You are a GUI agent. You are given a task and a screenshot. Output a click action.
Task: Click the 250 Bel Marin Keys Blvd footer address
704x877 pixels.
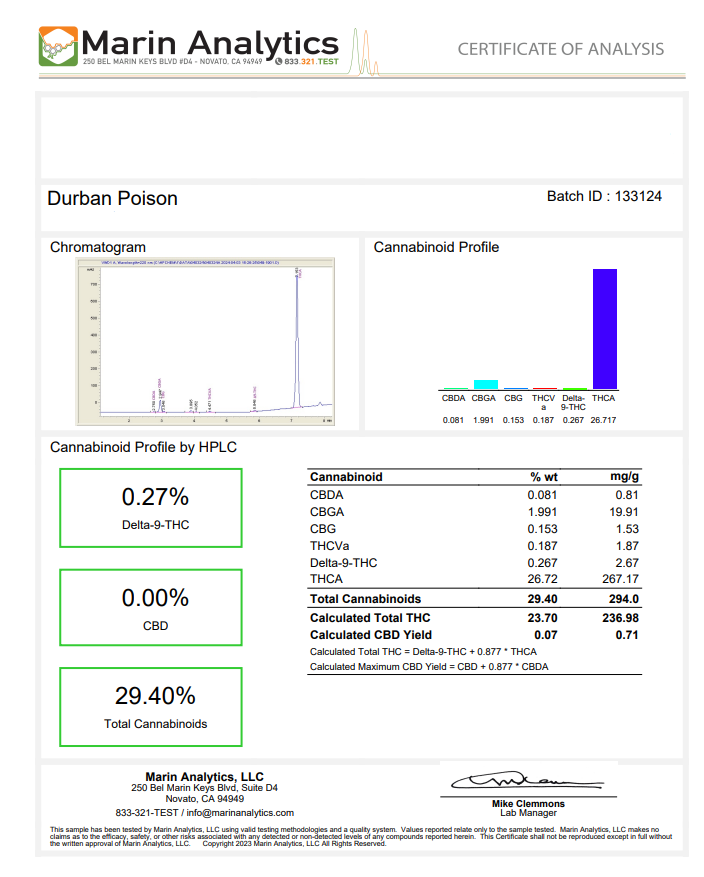[x=204, y=788]
